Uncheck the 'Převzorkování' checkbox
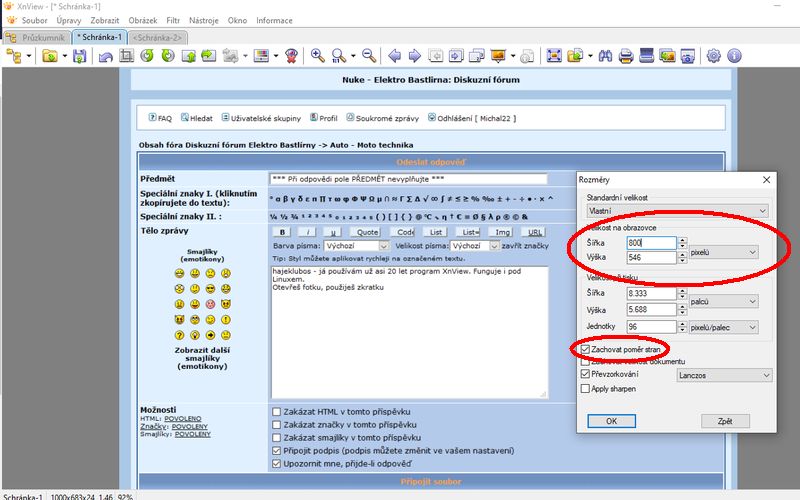This screenshot has width=800, height=500. [x=586, y=375]
